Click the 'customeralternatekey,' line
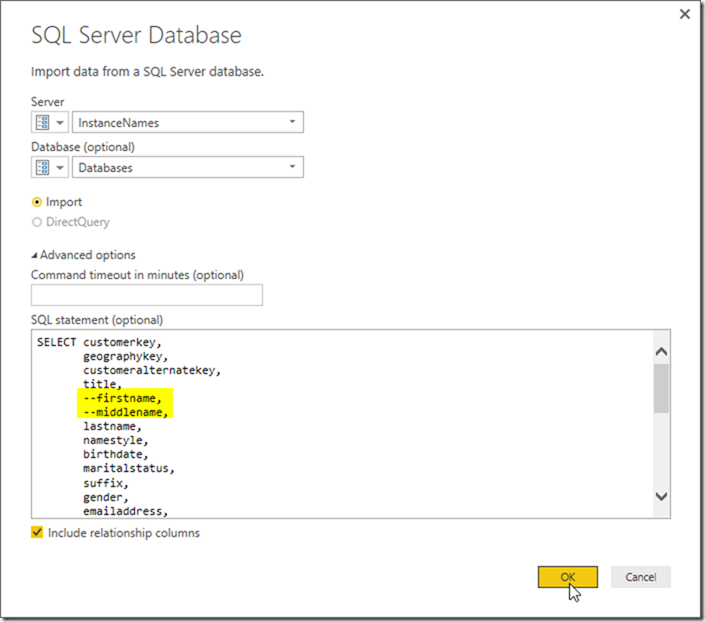Viewport: 705px width, 622px height. click(x=152, y=371)
